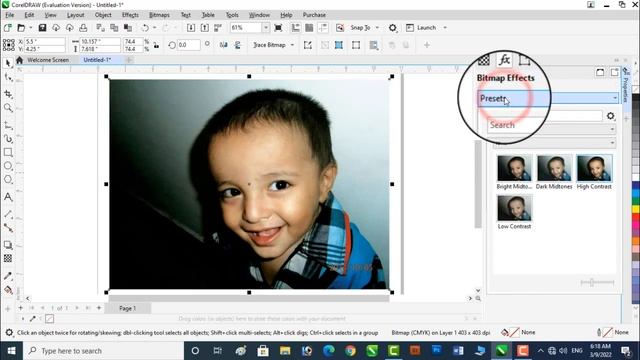Image resolution: width=640 pixels, height=360 pixels.
Task: Select the Crop tool
Action: point(8,94)
